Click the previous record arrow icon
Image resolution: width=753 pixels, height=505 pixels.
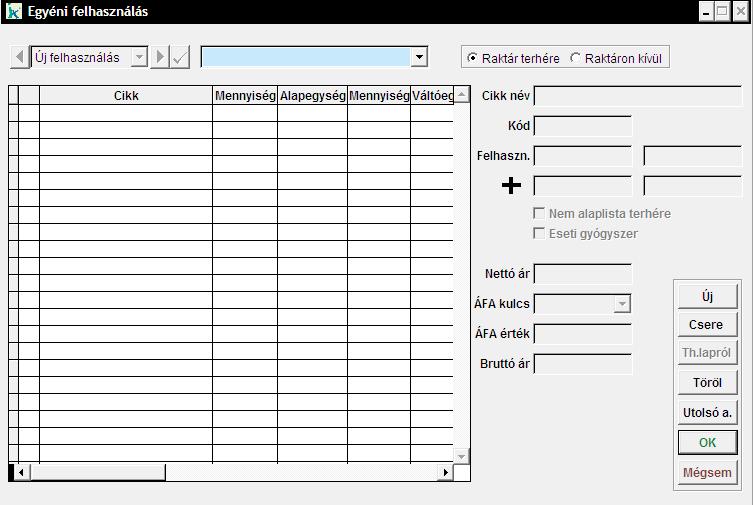point(19,58)
